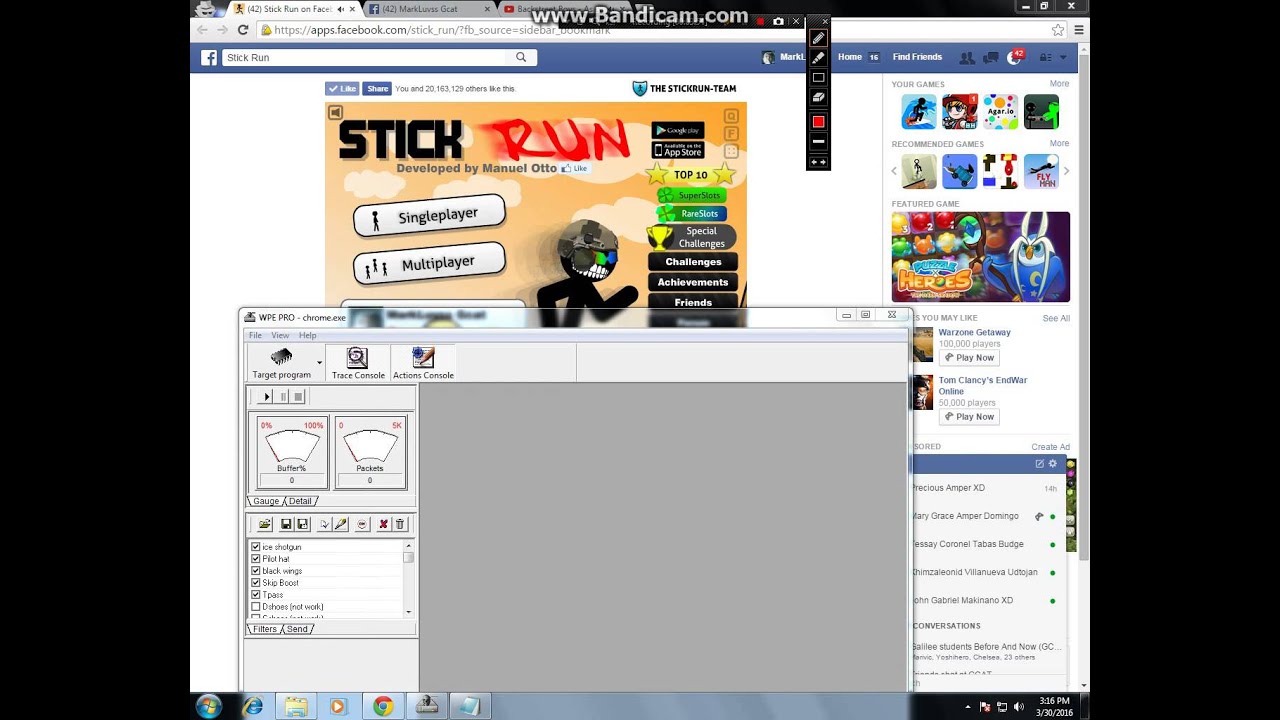Image resolution: width=1280 pixels, height=720 pixels.
Task: Open the View menu in WPE PRO
Action: [x=280, y=335]
